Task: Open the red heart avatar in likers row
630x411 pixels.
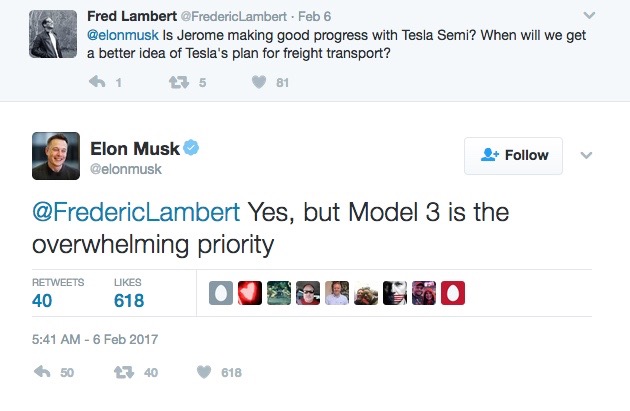Action: (250, 293)
